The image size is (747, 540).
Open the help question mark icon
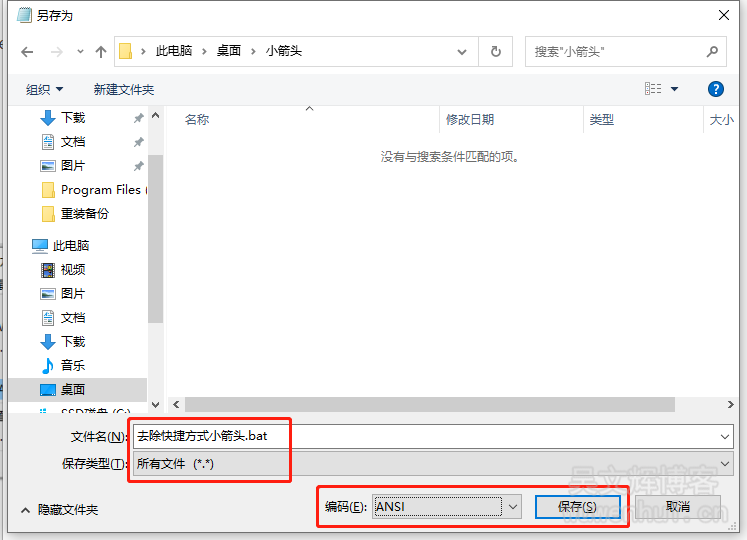(715, 89)
